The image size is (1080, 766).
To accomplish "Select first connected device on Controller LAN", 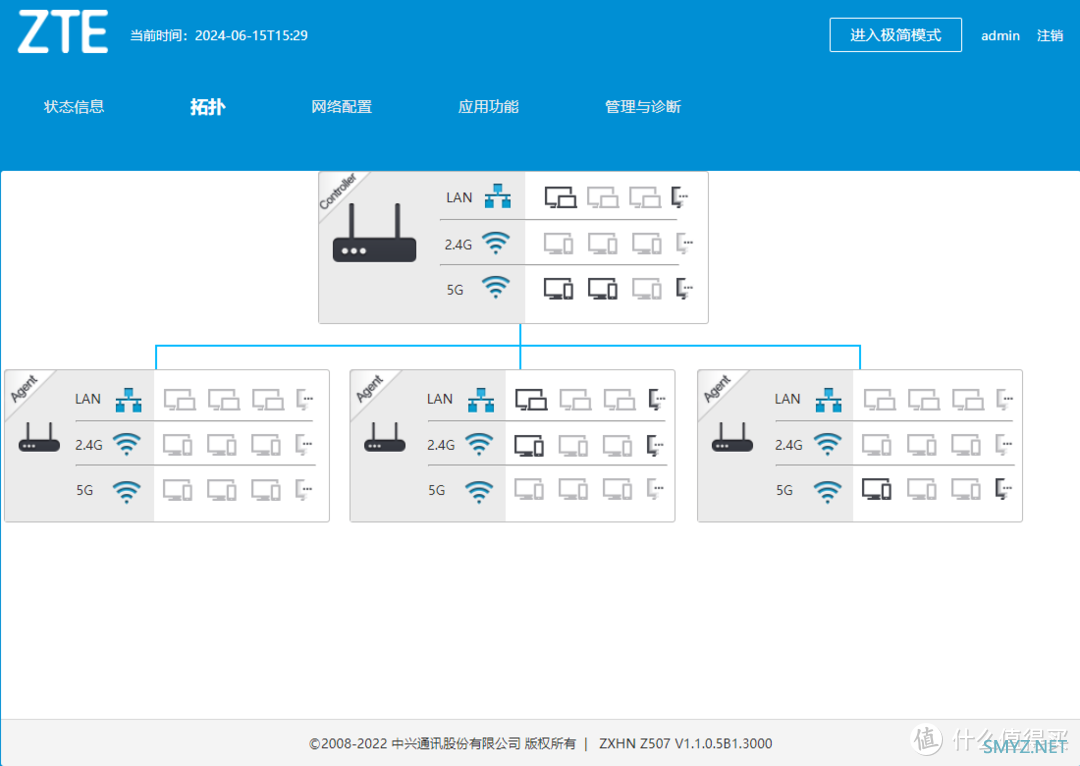I will click(560, 197).
